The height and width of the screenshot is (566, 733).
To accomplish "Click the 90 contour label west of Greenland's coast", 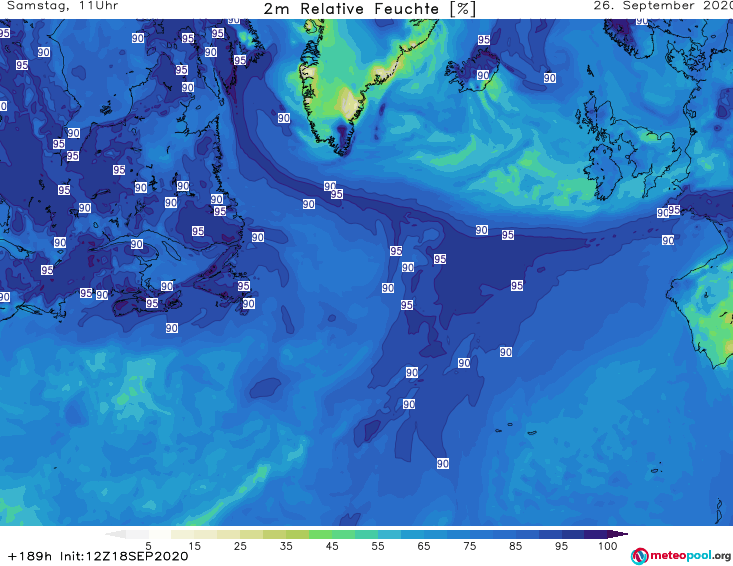I will click(x=284, y=118).
